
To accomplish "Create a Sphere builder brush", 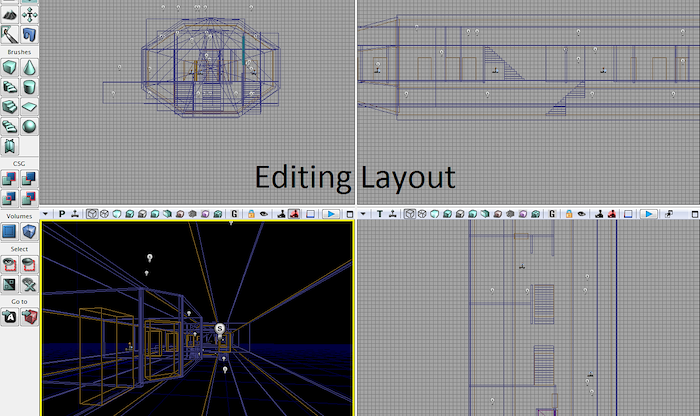I will click(x=29, y=126).
